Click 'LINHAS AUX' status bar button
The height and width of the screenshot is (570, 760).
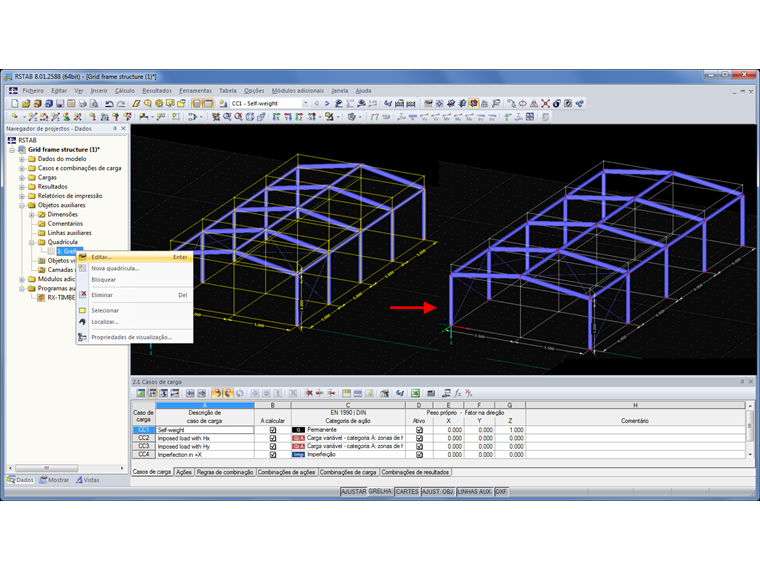(475, 491)
